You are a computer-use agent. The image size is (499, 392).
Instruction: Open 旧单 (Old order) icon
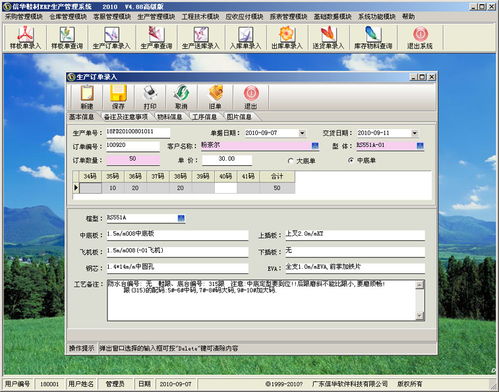tap(215, 93)
